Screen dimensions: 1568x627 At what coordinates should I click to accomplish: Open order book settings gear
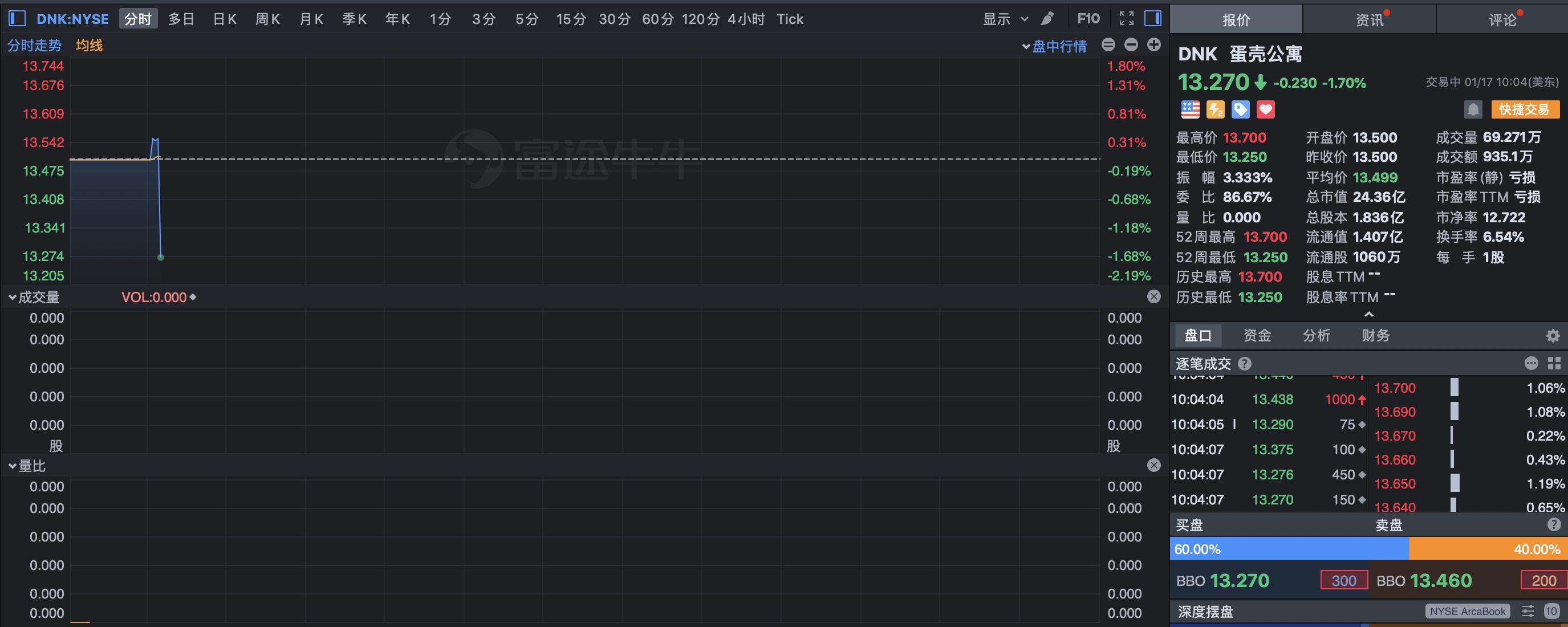tap(1553, 335)
